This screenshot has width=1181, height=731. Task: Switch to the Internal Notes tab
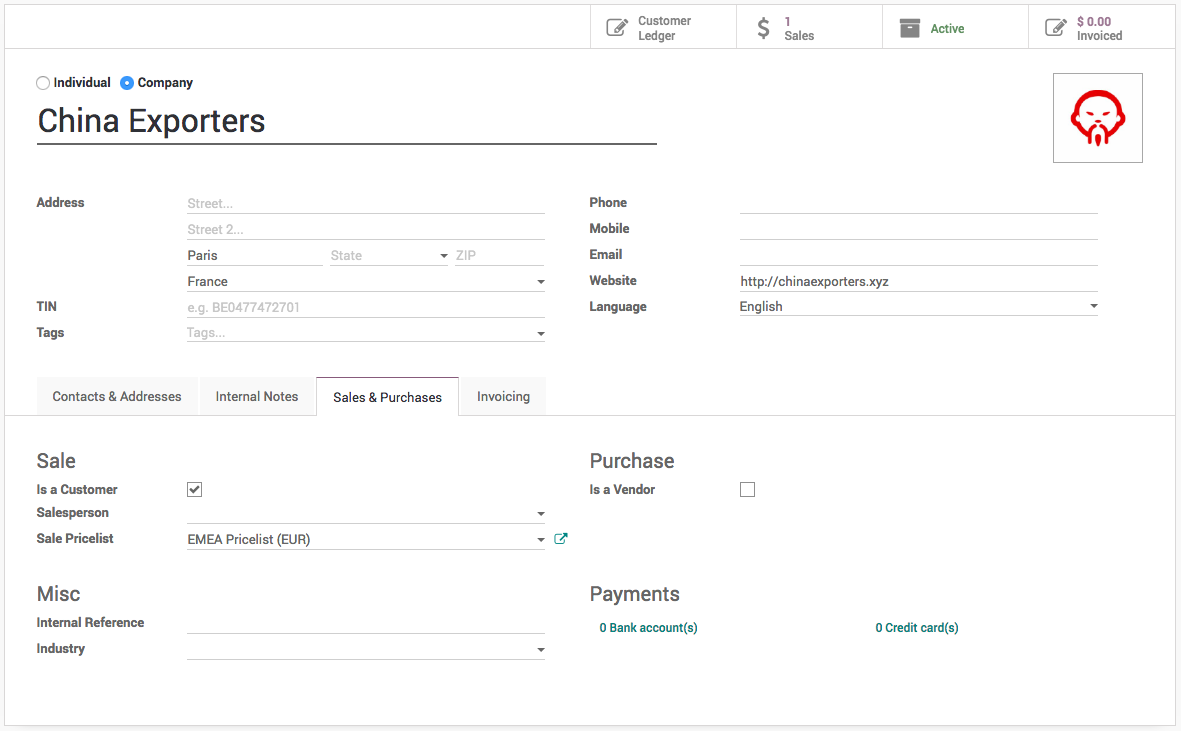click(257, 396)
